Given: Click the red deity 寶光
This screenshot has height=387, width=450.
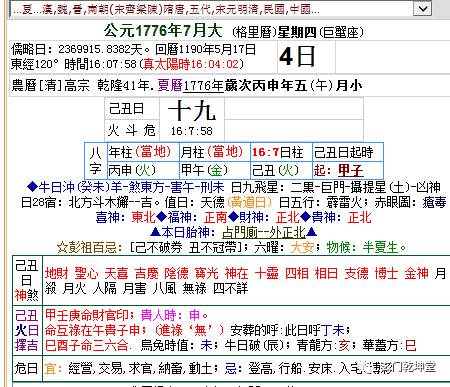Looking at the screenshot, I should point(206,274).
